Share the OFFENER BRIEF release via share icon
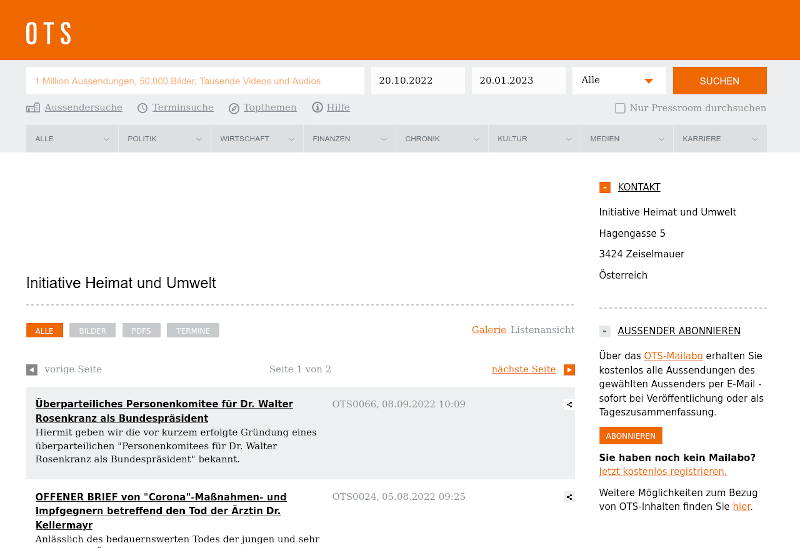800x548 pixels. coord(569,496)
